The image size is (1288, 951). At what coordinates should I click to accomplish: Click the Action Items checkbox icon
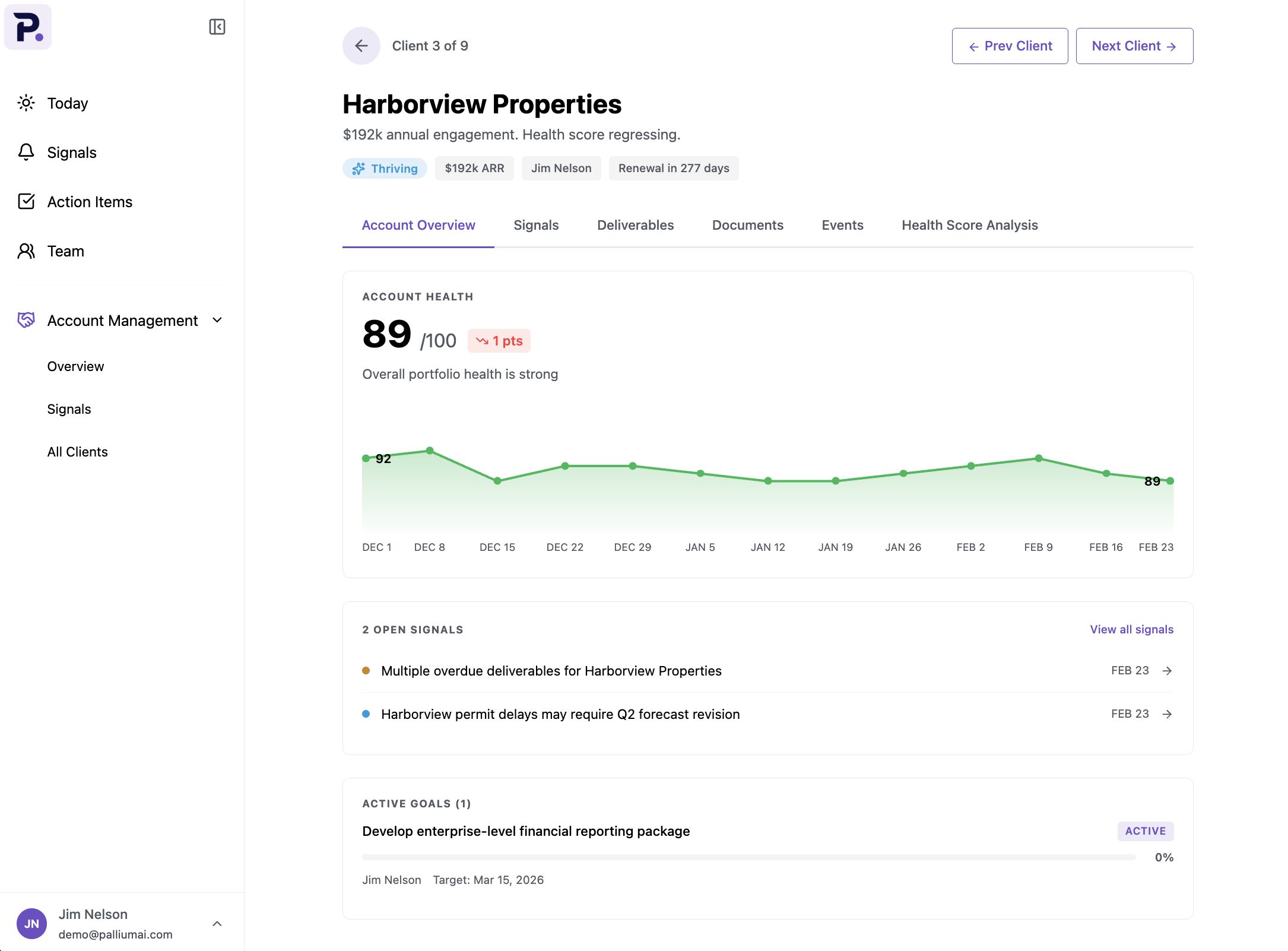click(x=26, y=202)
